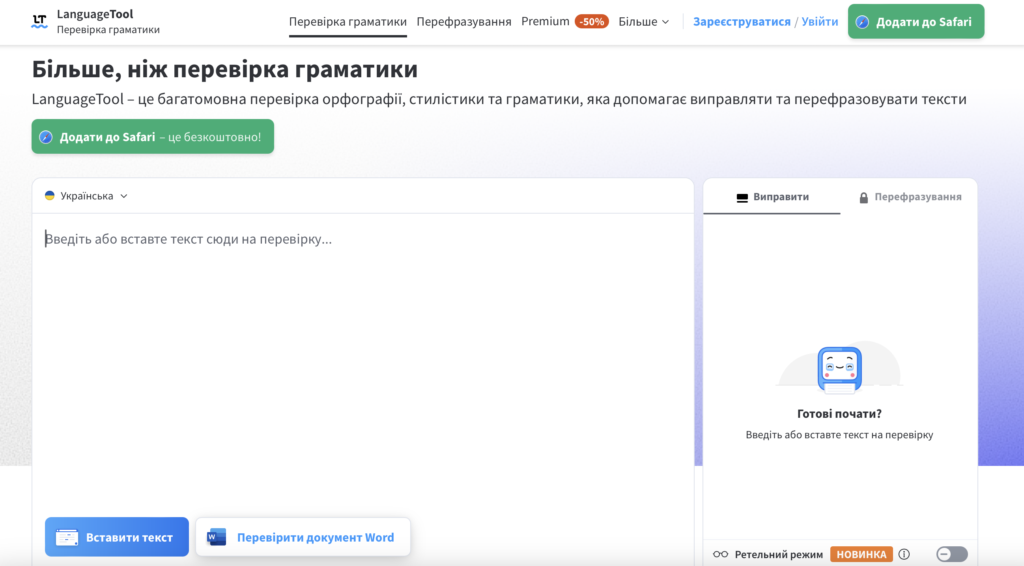1024x566 pixels.
Task: Click Перевірити документ Word button
Action: (303, 537)
